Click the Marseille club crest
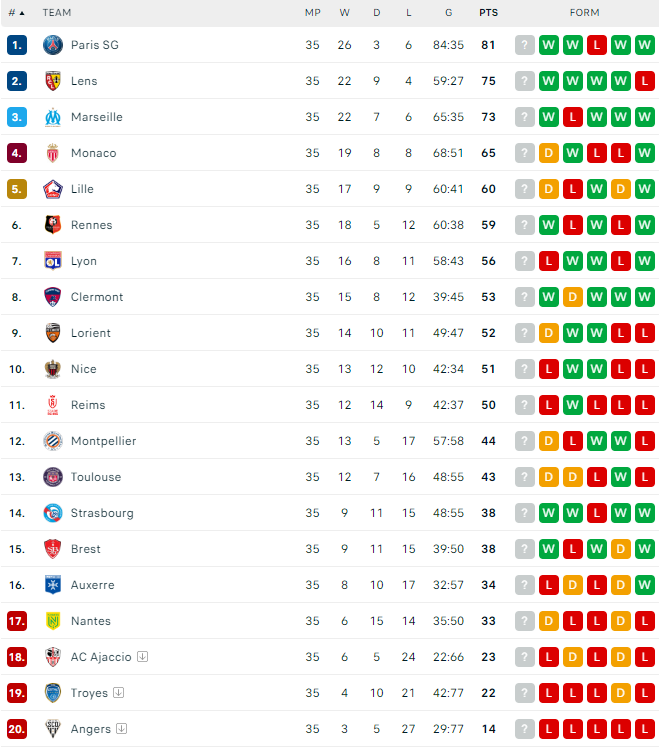 coord(53,117)
